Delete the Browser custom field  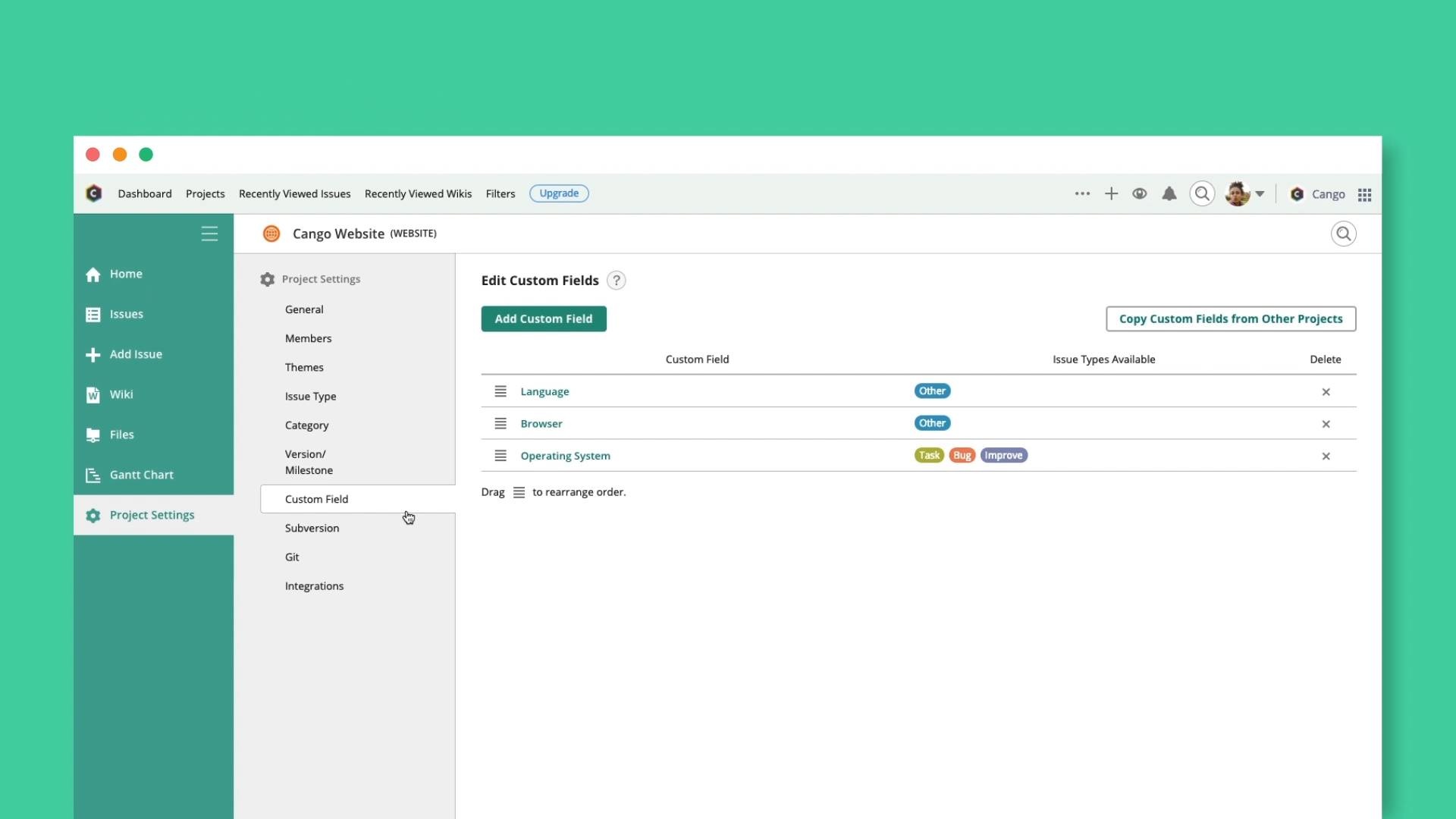coord(1326,423)
